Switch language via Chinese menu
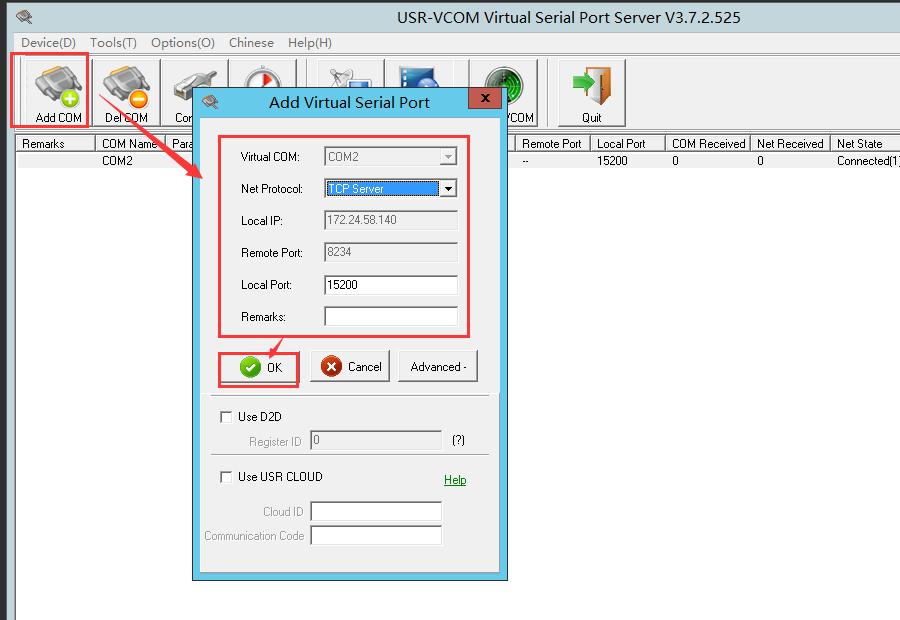 tap(251, 42)
